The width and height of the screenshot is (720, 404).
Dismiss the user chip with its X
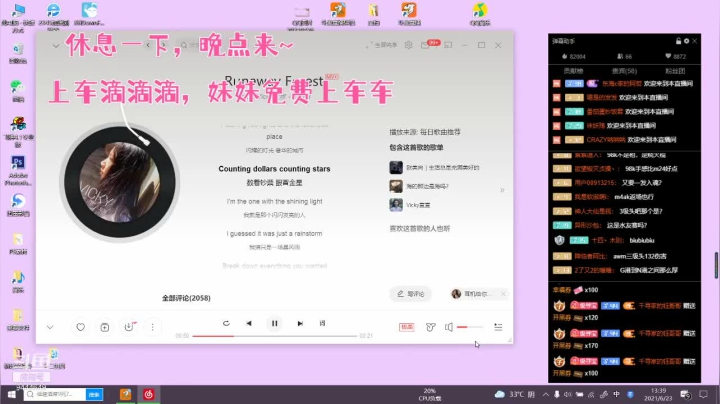tap(503, 294)
